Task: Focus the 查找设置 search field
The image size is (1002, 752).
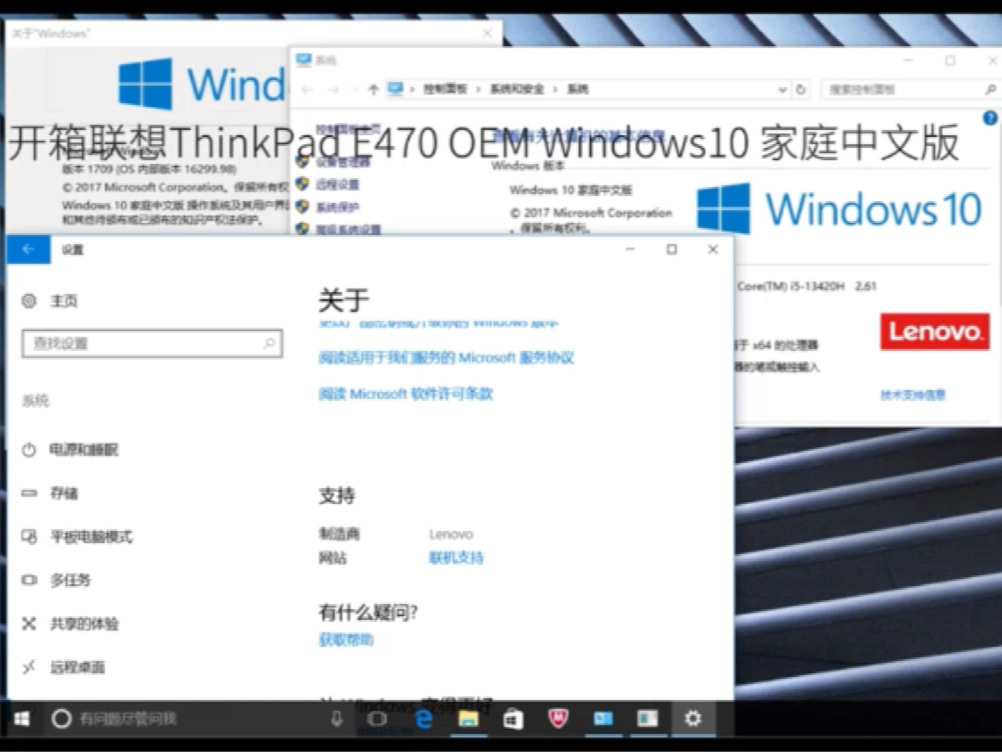Action: coord(152,344)
